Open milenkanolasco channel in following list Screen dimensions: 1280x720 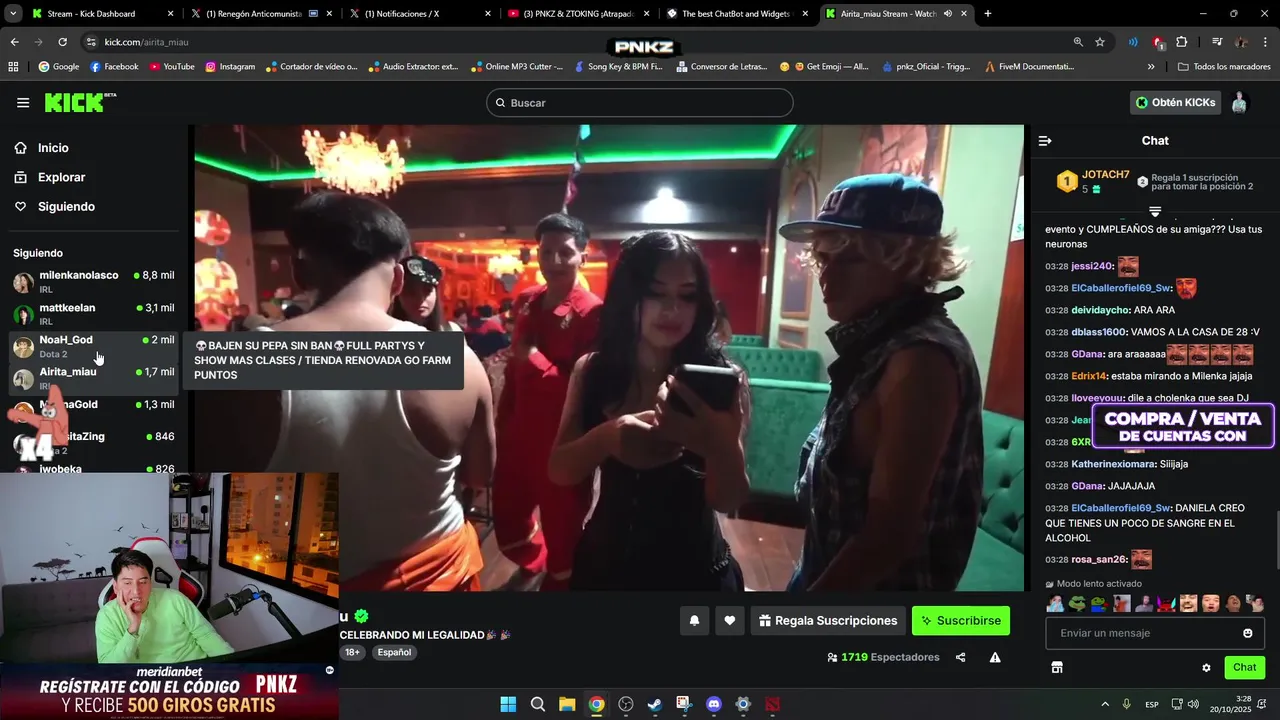(x=94, y=281)
